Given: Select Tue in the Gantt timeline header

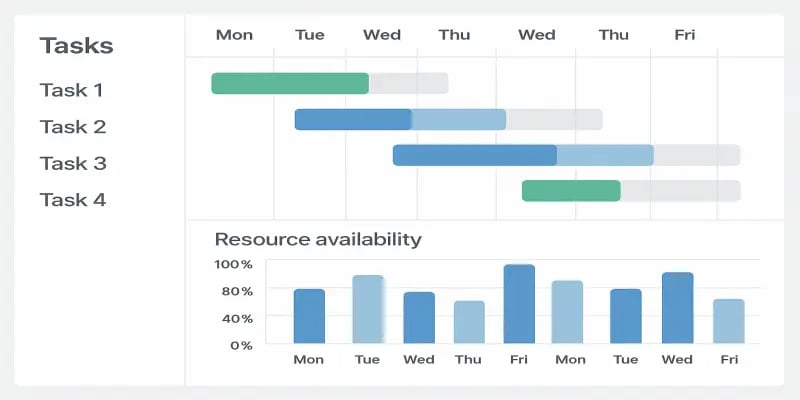Looking at the screenshot, I should pos(310,35).
